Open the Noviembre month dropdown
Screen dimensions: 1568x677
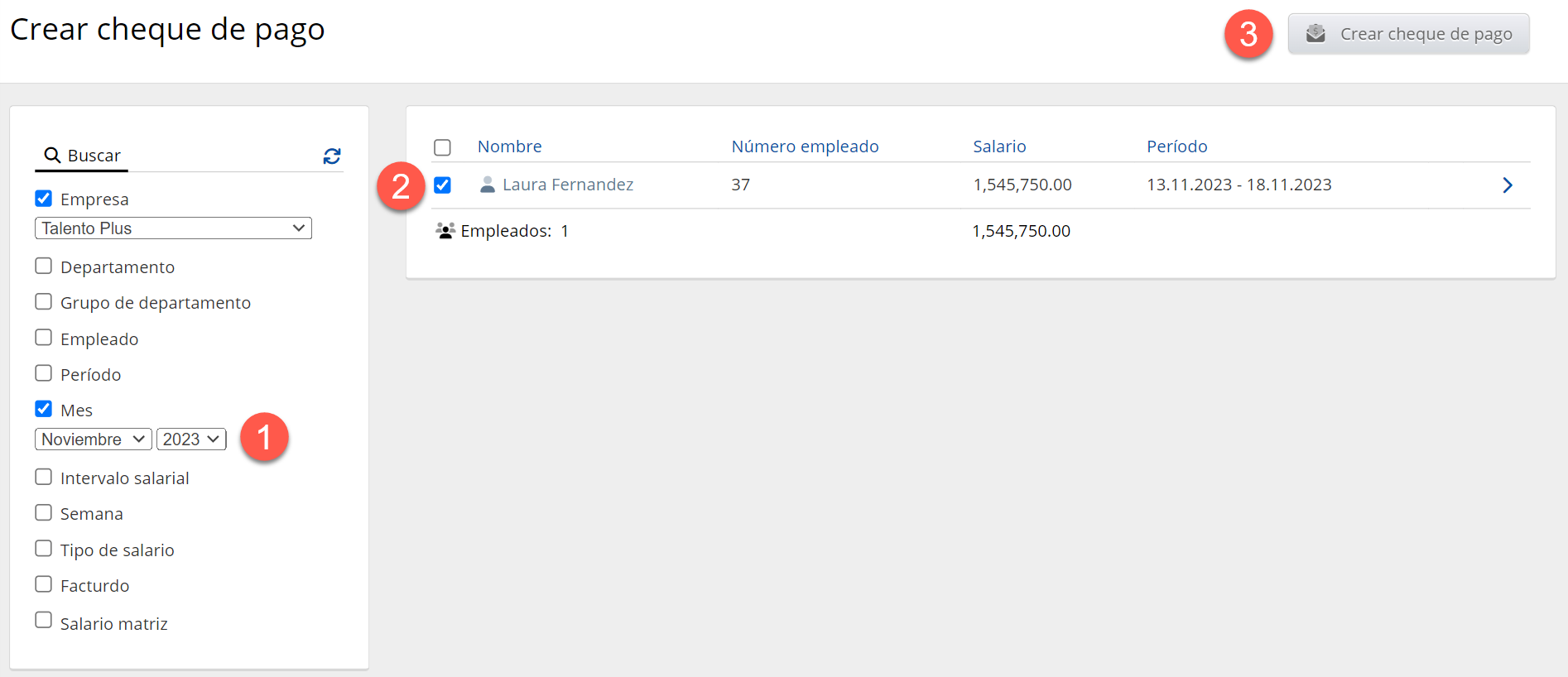coord(93,439)
